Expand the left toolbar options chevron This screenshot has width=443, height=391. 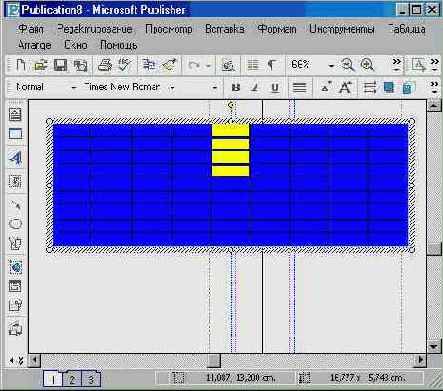[x=21, y=360]
